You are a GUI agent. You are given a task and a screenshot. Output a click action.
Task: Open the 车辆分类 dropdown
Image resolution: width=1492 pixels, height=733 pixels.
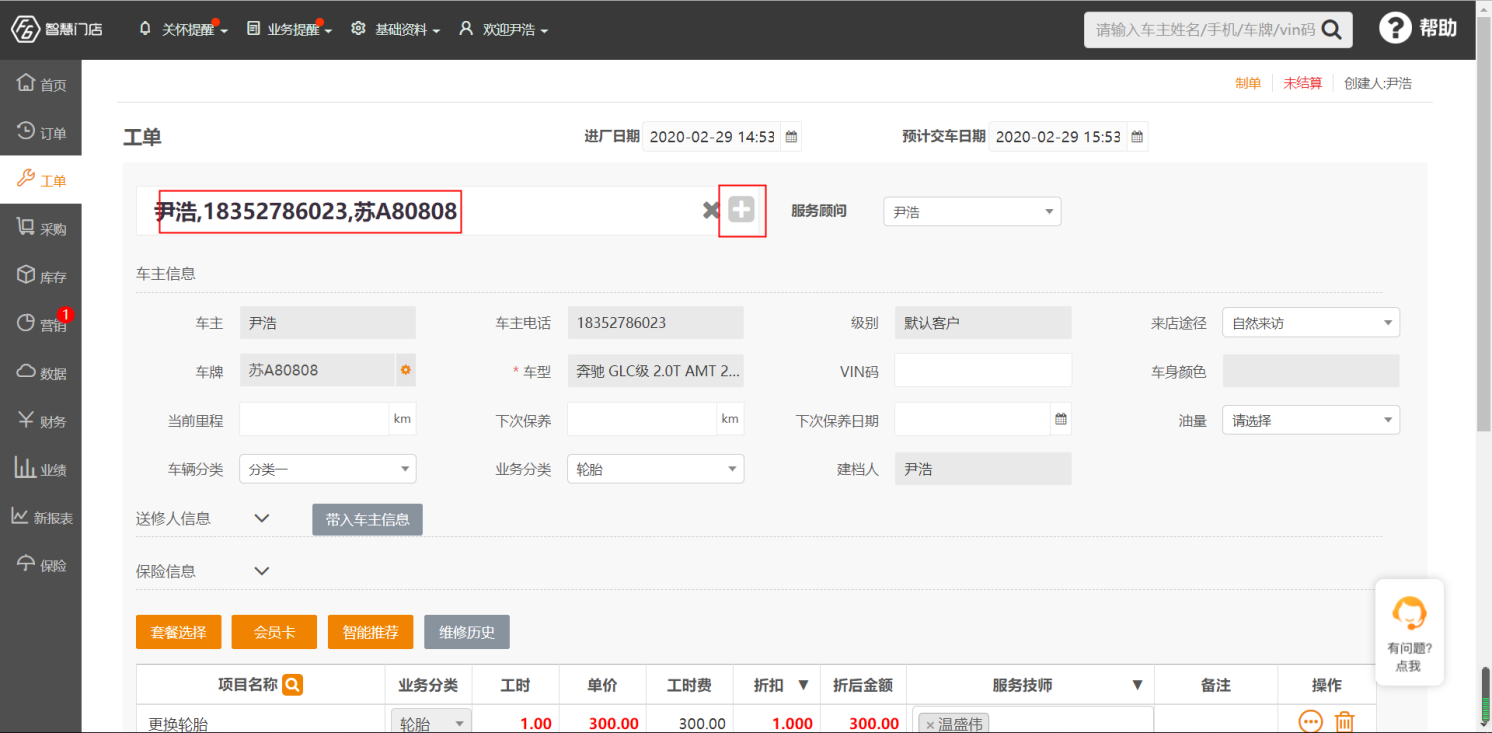(x=328, y=468)
